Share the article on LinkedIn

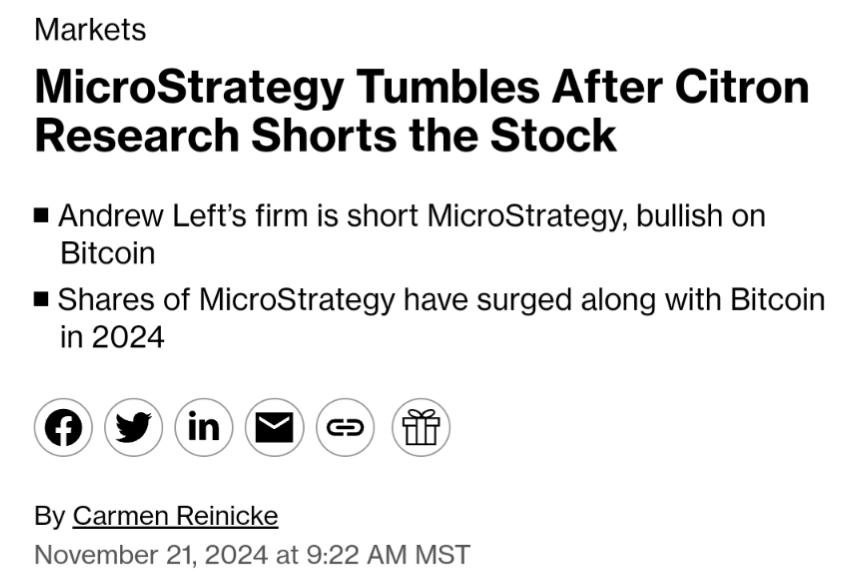pyautogui.click(x=204, y=427)
